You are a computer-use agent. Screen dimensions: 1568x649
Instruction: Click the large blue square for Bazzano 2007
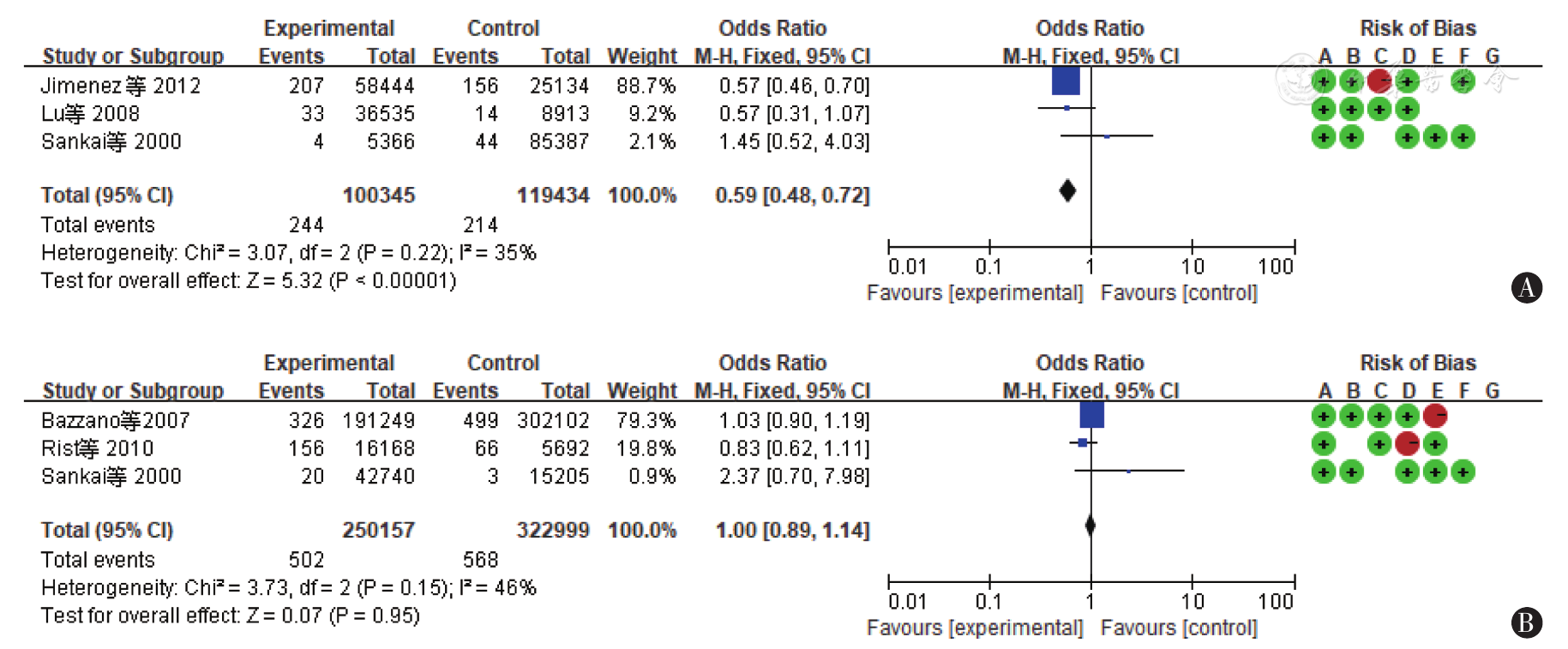click(1091, 416)
